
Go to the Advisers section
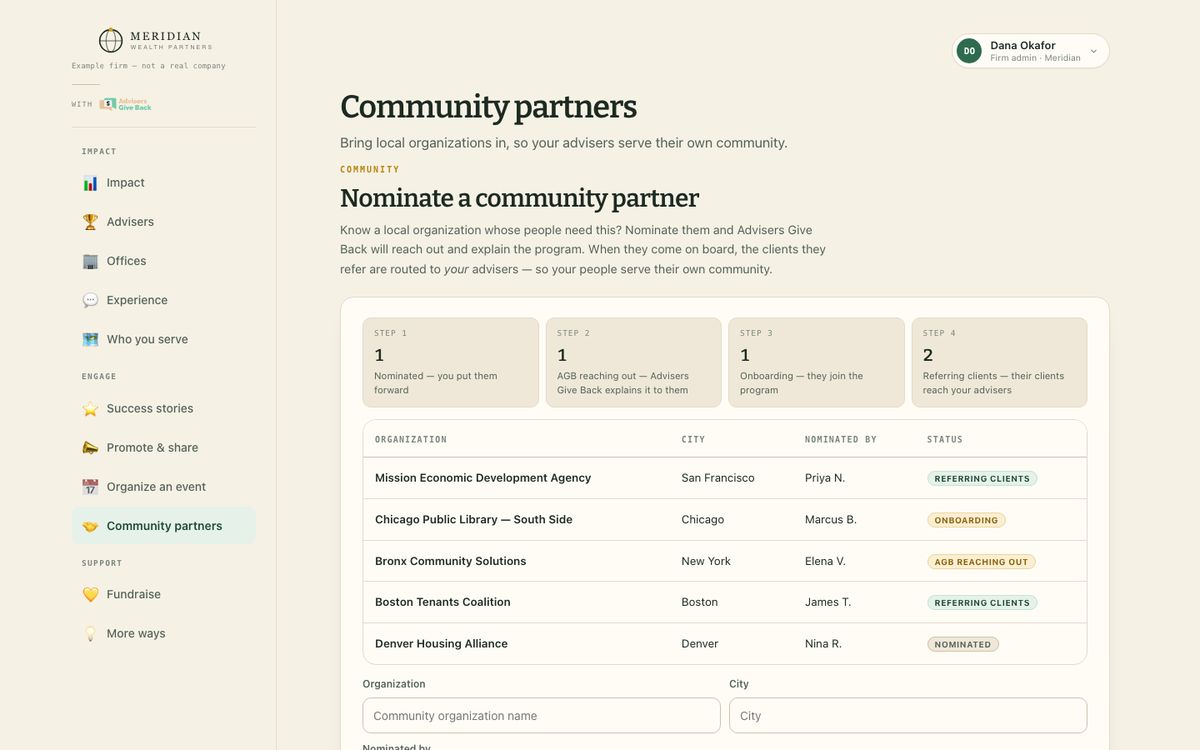tap(164, 222)
